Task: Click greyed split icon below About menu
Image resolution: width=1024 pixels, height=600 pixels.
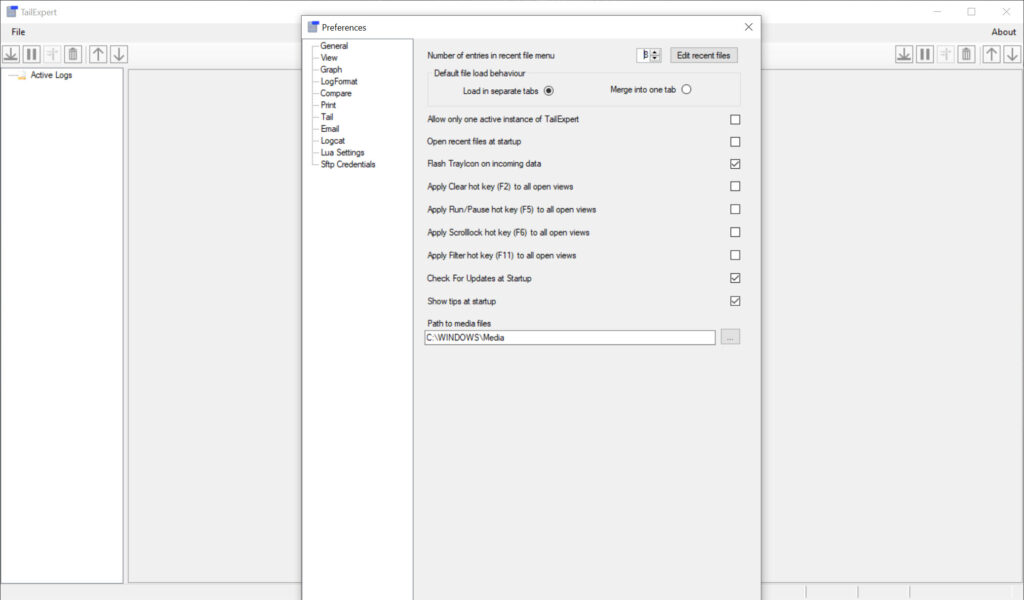Action: pos(946,54)
